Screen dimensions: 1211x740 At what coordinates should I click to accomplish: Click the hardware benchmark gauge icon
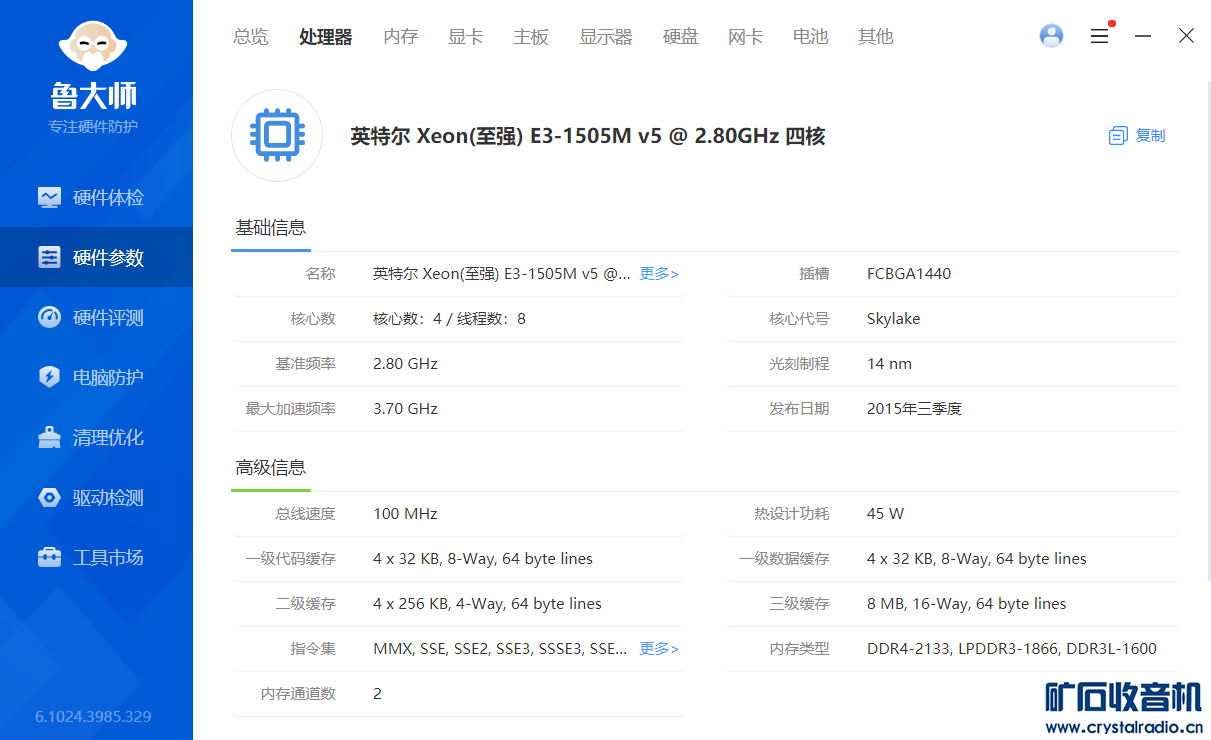point(49,317)
